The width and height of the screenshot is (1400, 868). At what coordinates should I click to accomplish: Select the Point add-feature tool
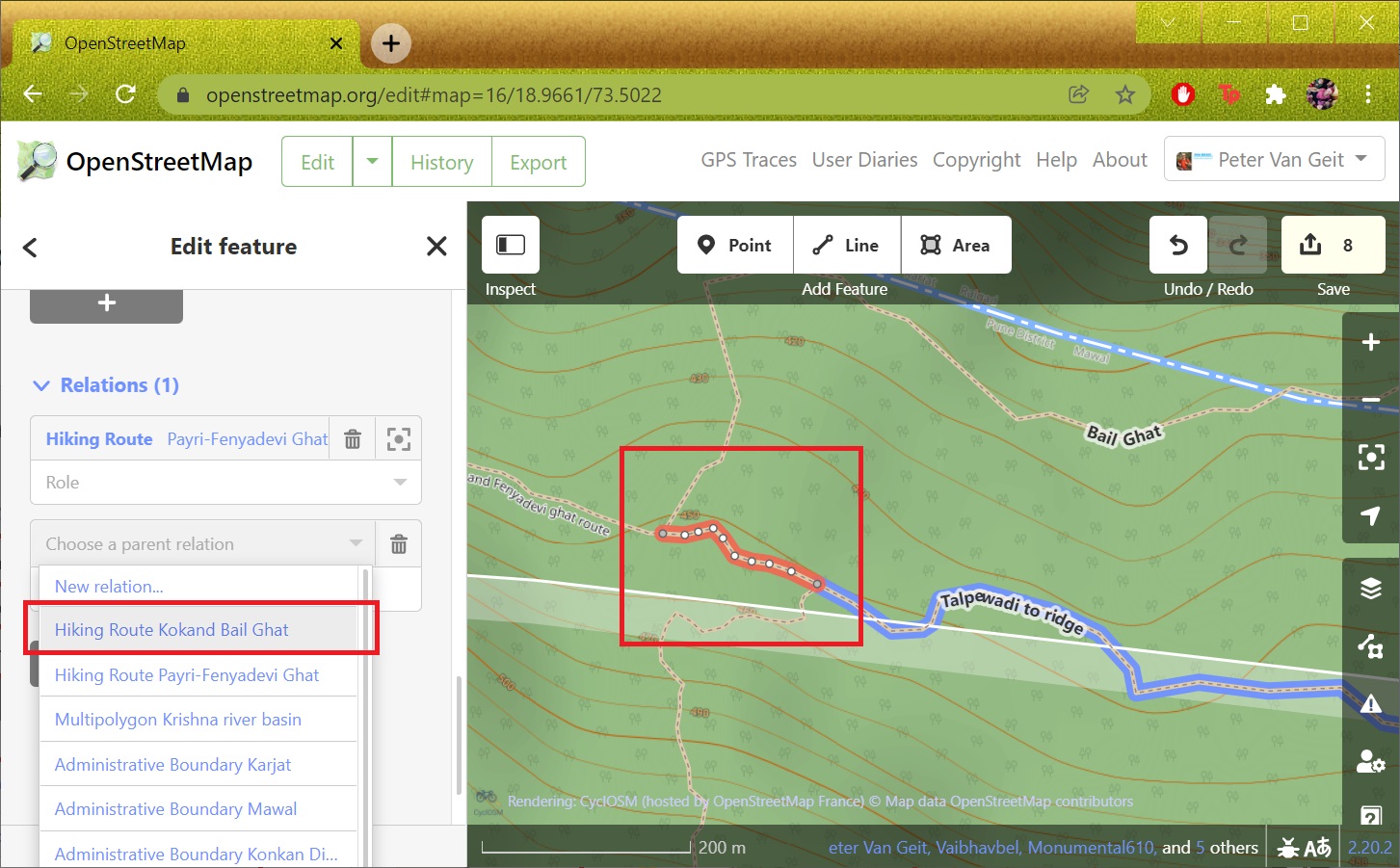735,245
